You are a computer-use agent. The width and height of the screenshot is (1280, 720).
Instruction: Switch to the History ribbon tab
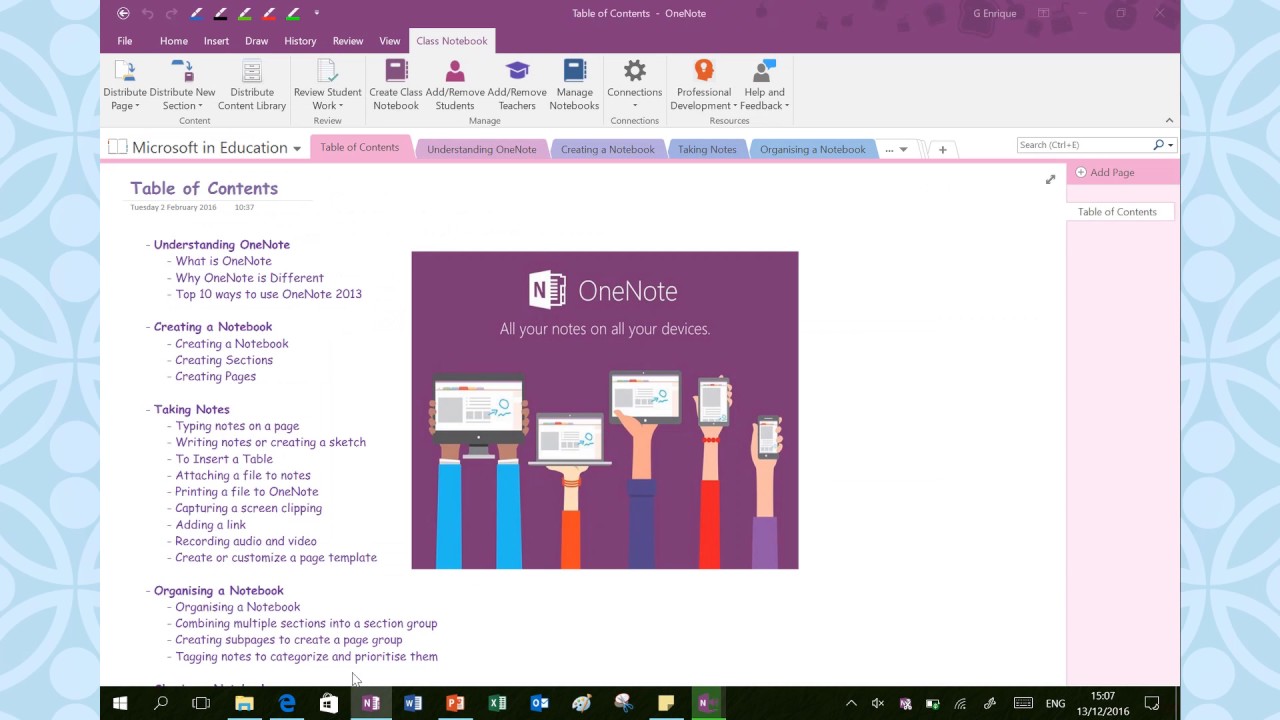tap(300, 41)
